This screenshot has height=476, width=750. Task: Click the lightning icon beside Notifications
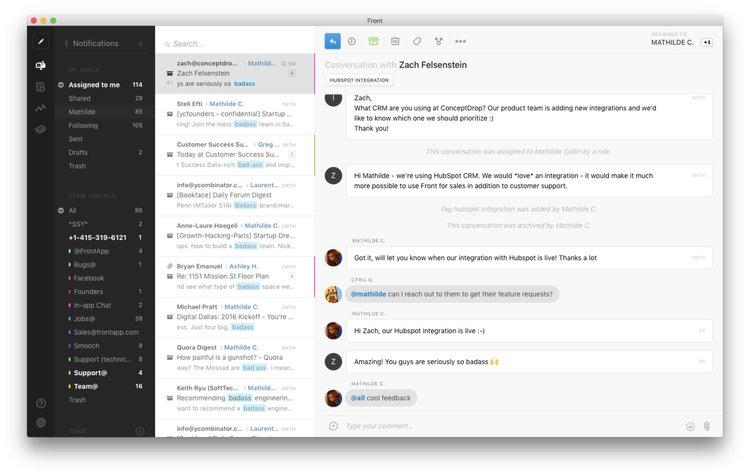pos(66,44)
